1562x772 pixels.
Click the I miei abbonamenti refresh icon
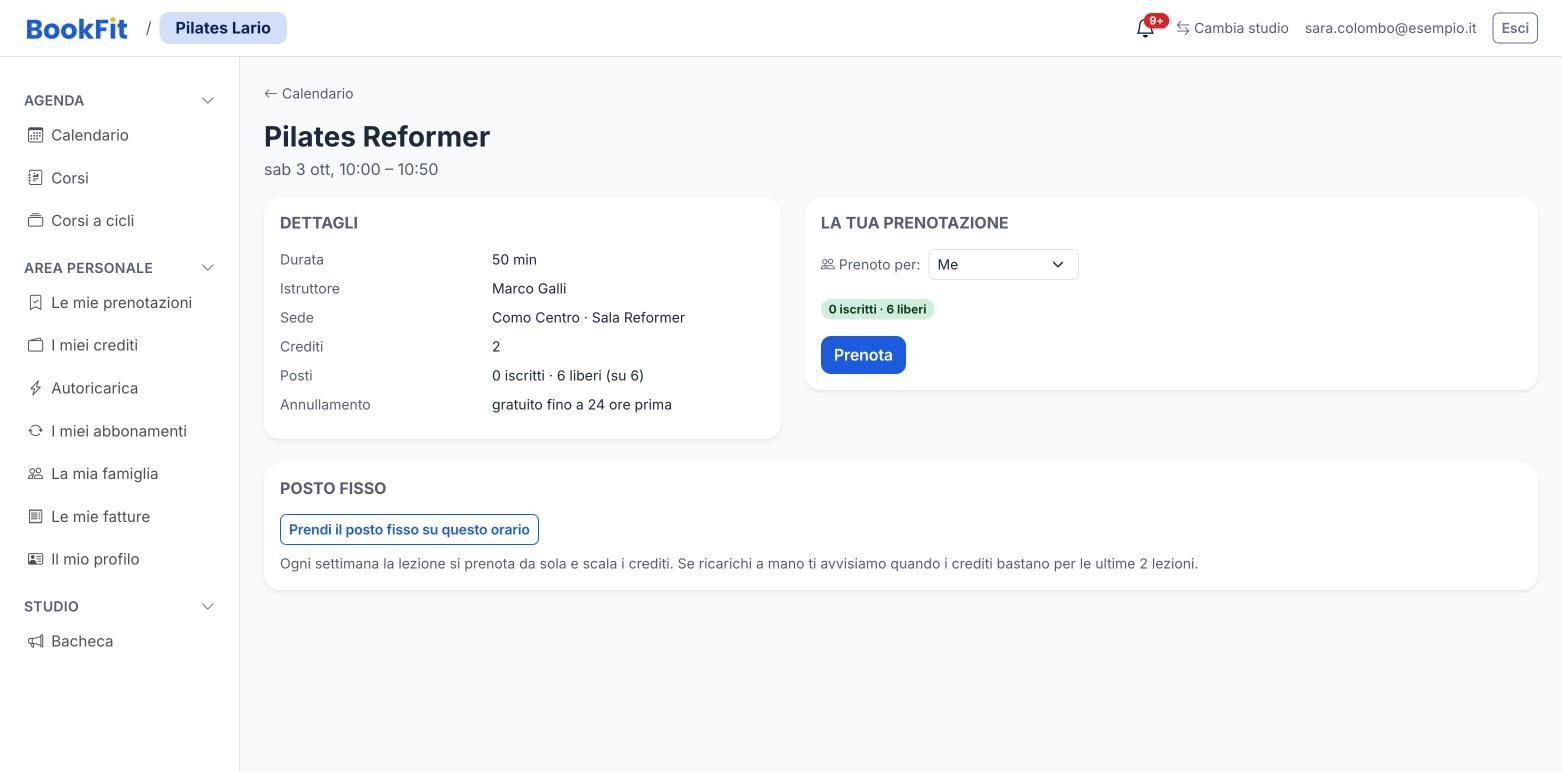pyautogui.click(x=35, y=431)
